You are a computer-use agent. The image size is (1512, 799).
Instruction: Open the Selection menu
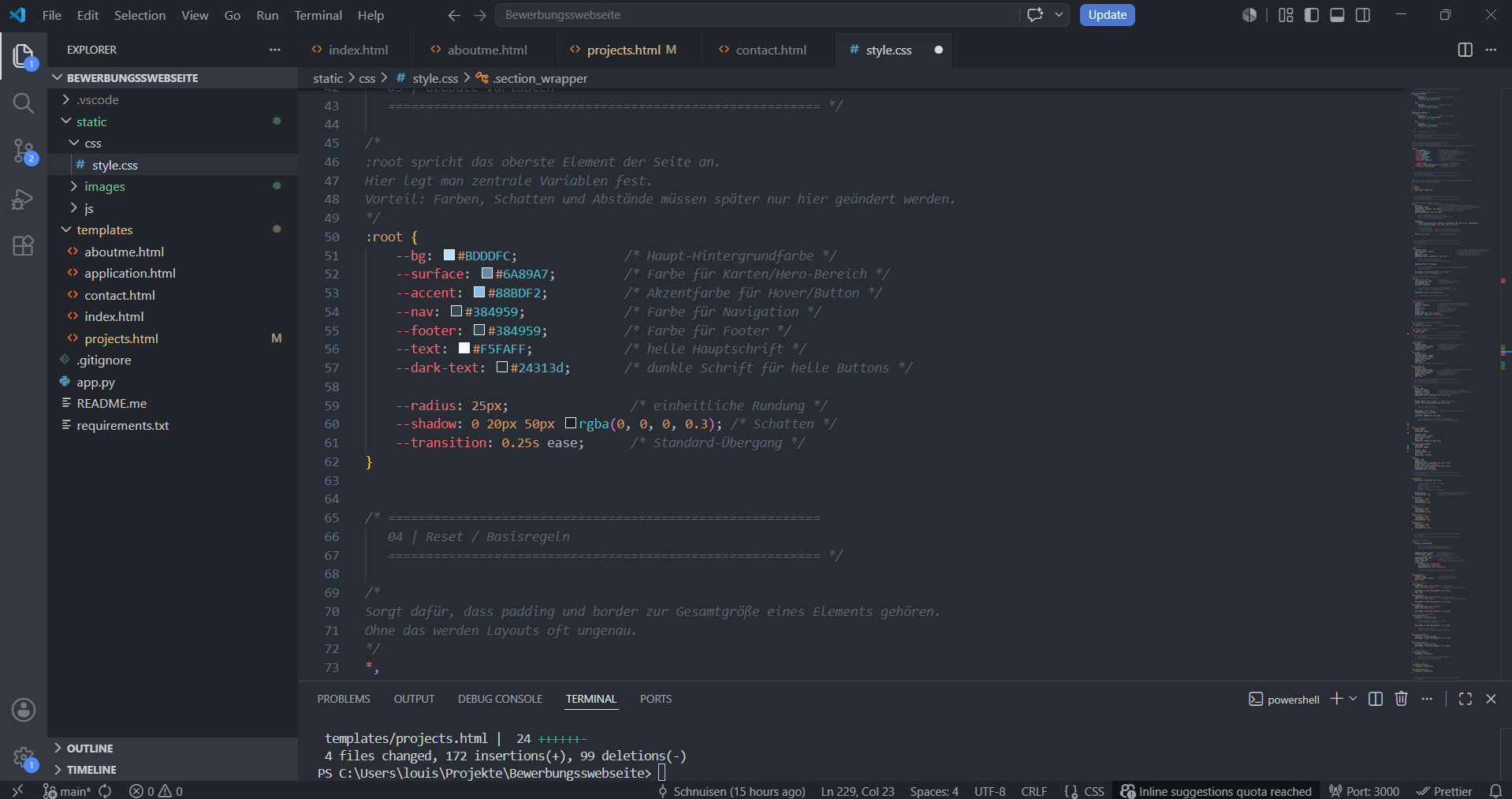click(x=140, y=15)
